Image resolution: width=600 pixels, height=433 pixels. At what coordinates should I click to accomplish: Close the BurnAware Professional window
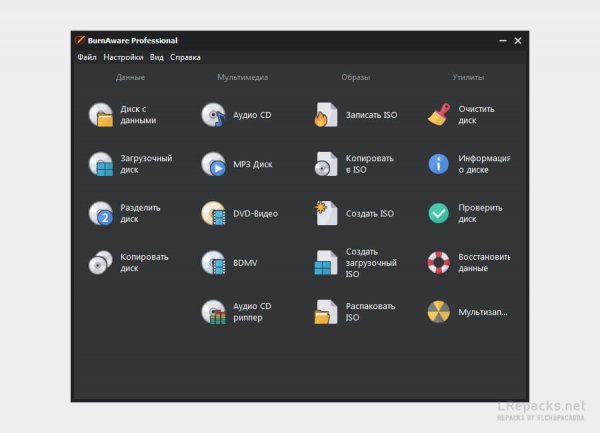point(518,41)
